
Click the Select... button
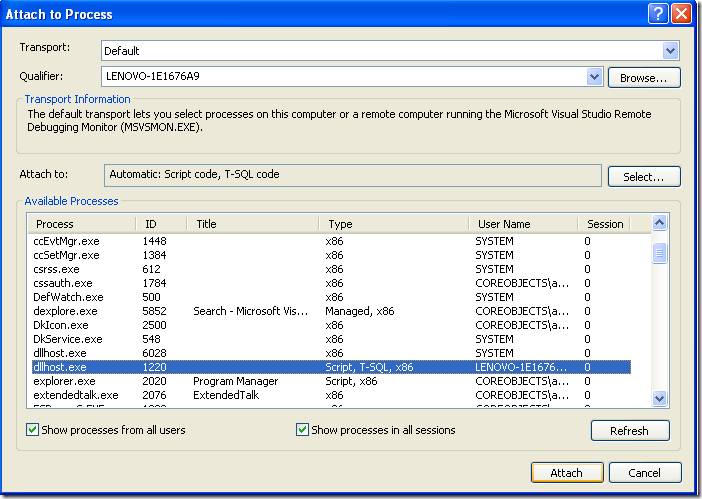coord(644,177)
